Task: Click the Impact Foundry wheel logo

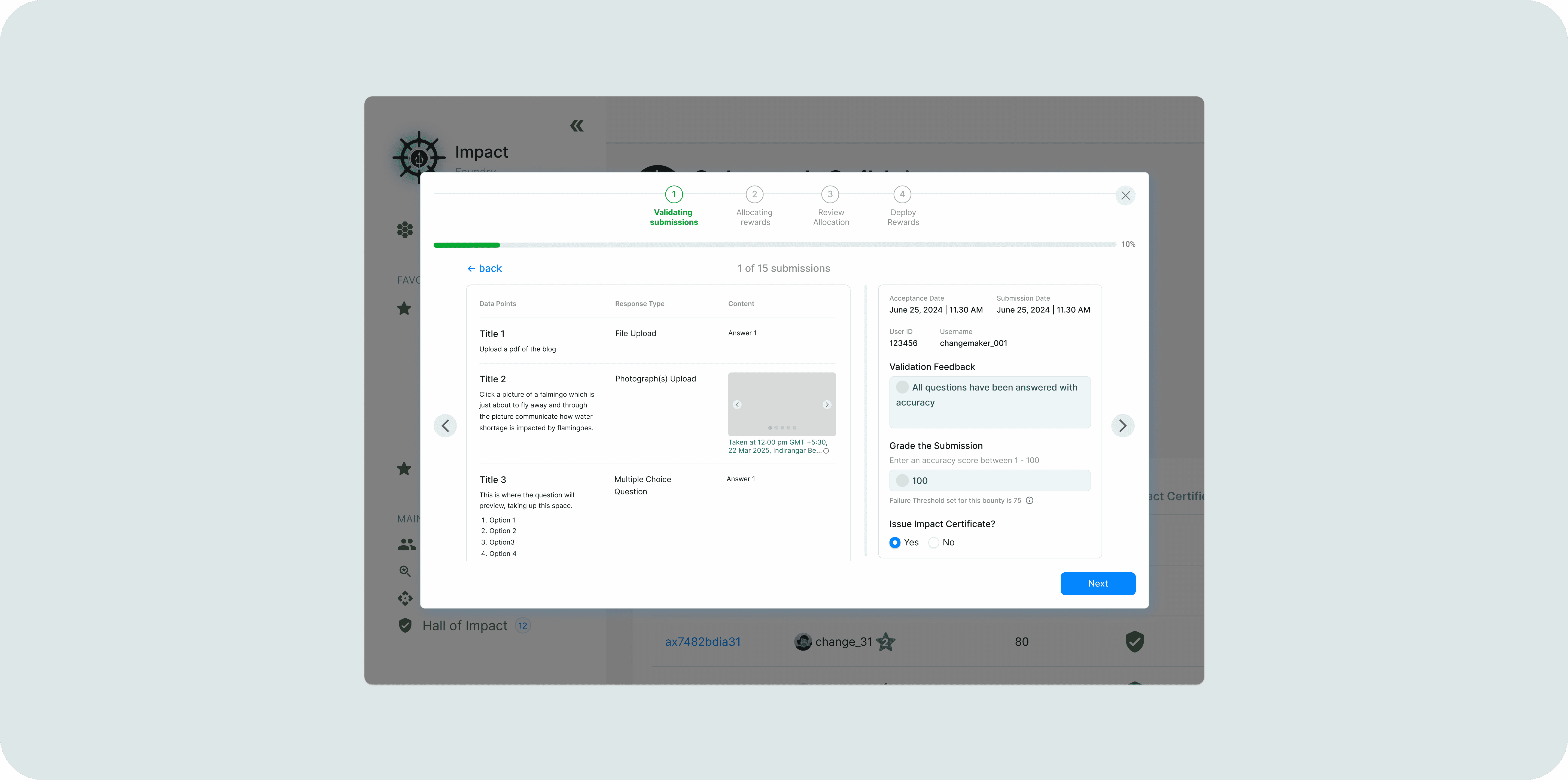Action: click(x=419, y=158)
